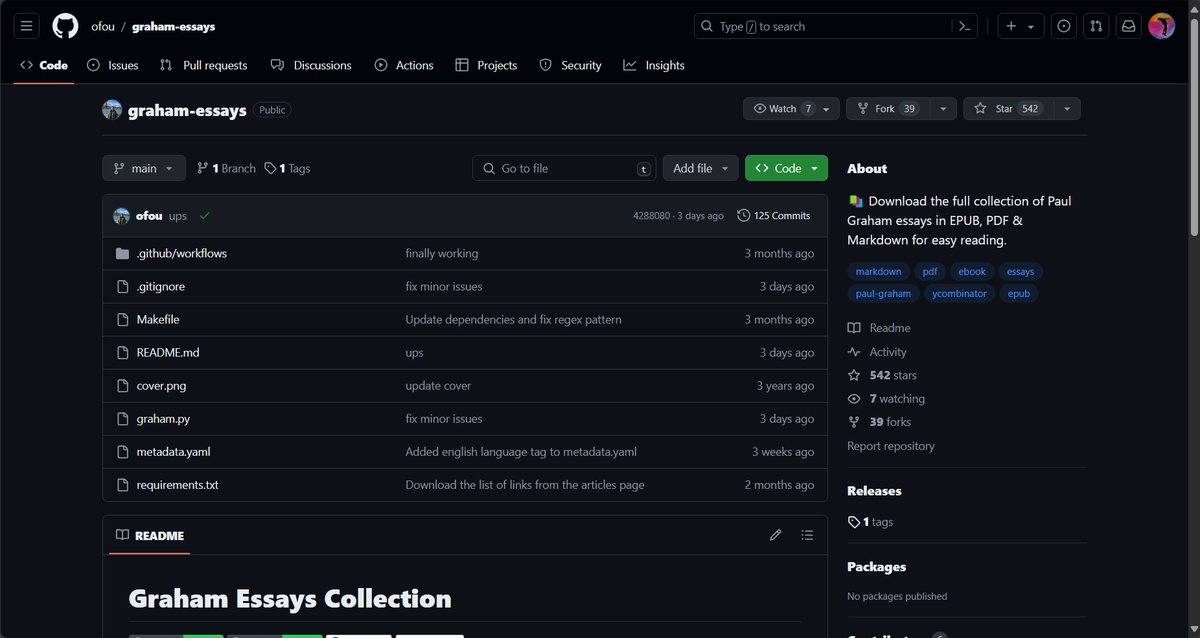
Task: Open the ofou owner link in breadcrumb
Action: pyautogui.click(x=104, y=27)
